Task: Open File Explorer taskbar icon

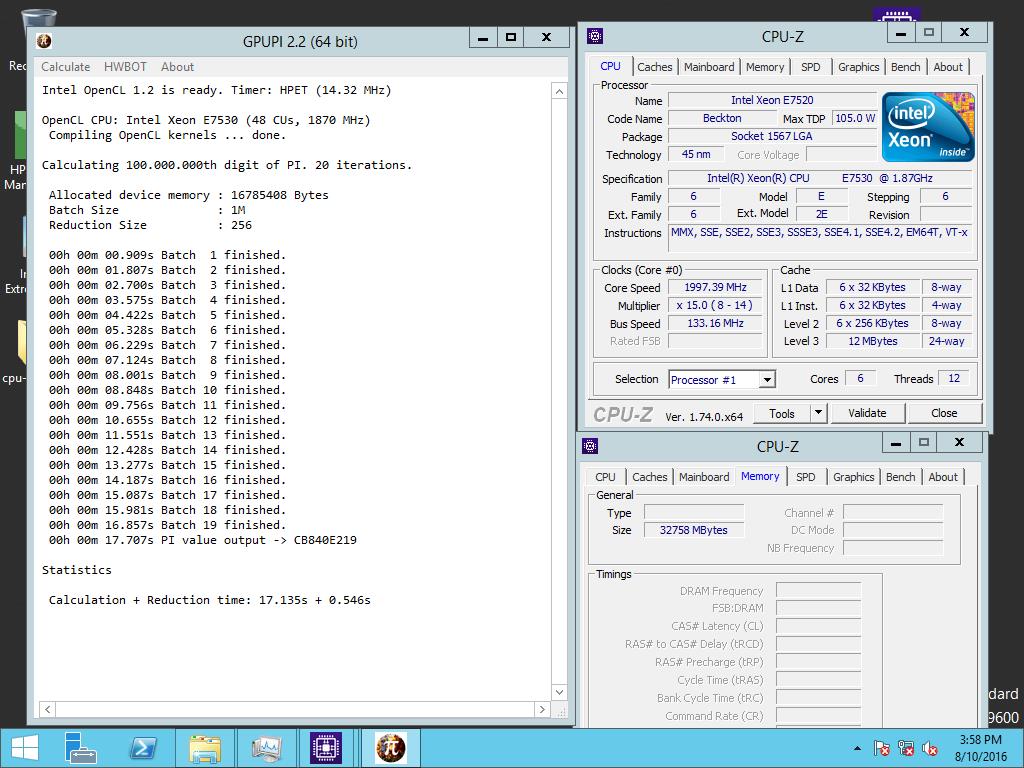Action: click(x=204, y=748)
